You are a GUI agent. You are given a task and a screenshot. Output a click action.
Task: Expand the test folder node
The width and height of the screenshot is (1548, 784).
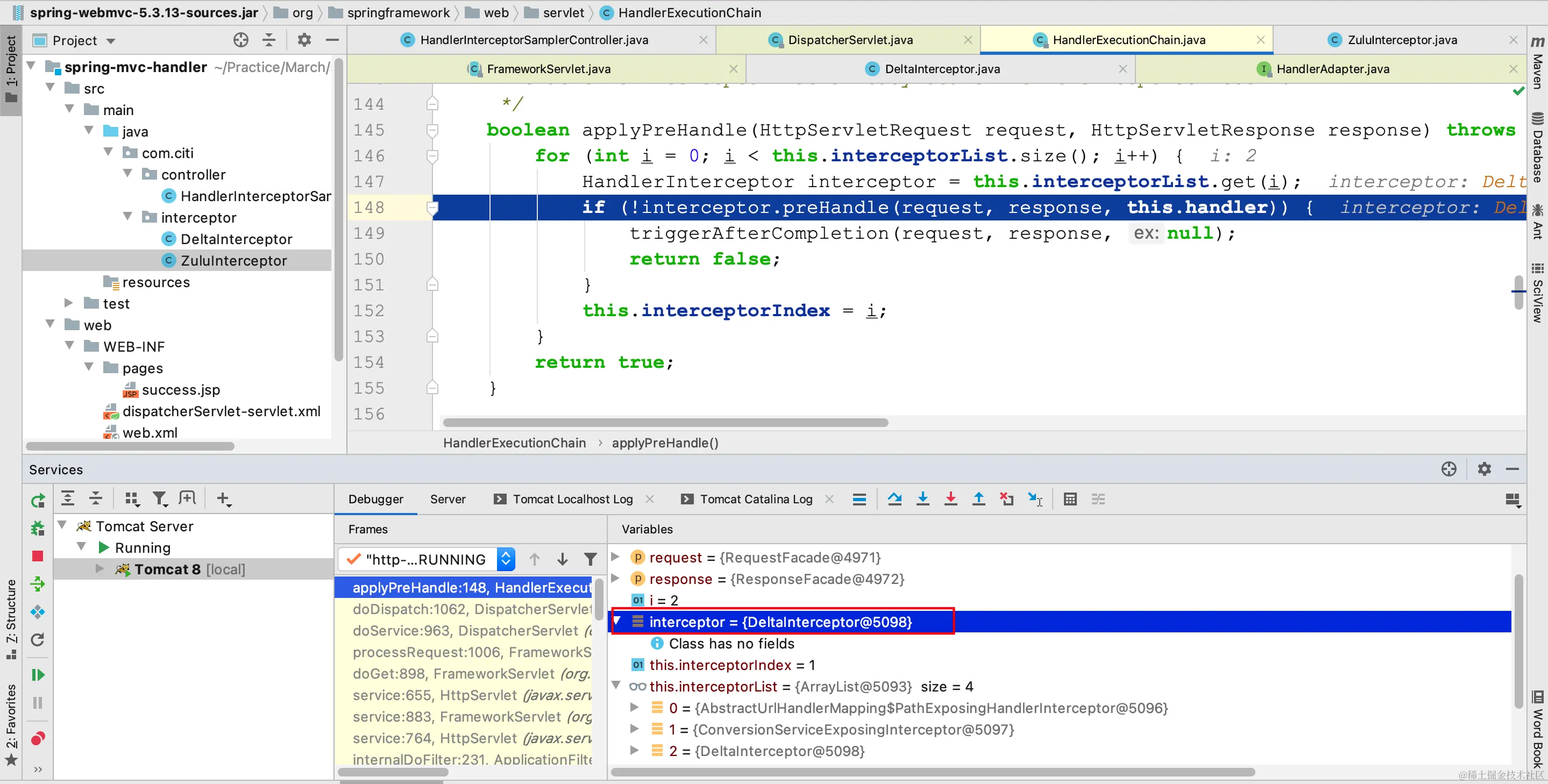[x=68, y=303]
